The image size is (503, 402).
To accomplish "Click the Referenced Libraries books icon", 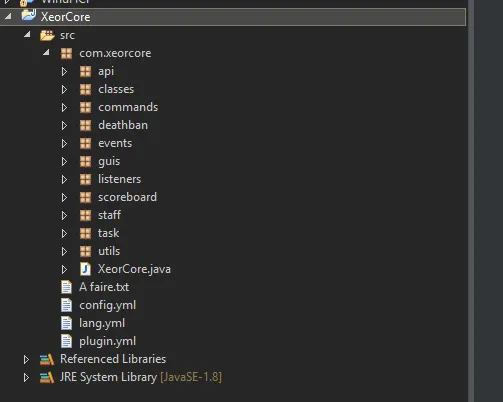I will pyautogui.click(x=47, y=359).
